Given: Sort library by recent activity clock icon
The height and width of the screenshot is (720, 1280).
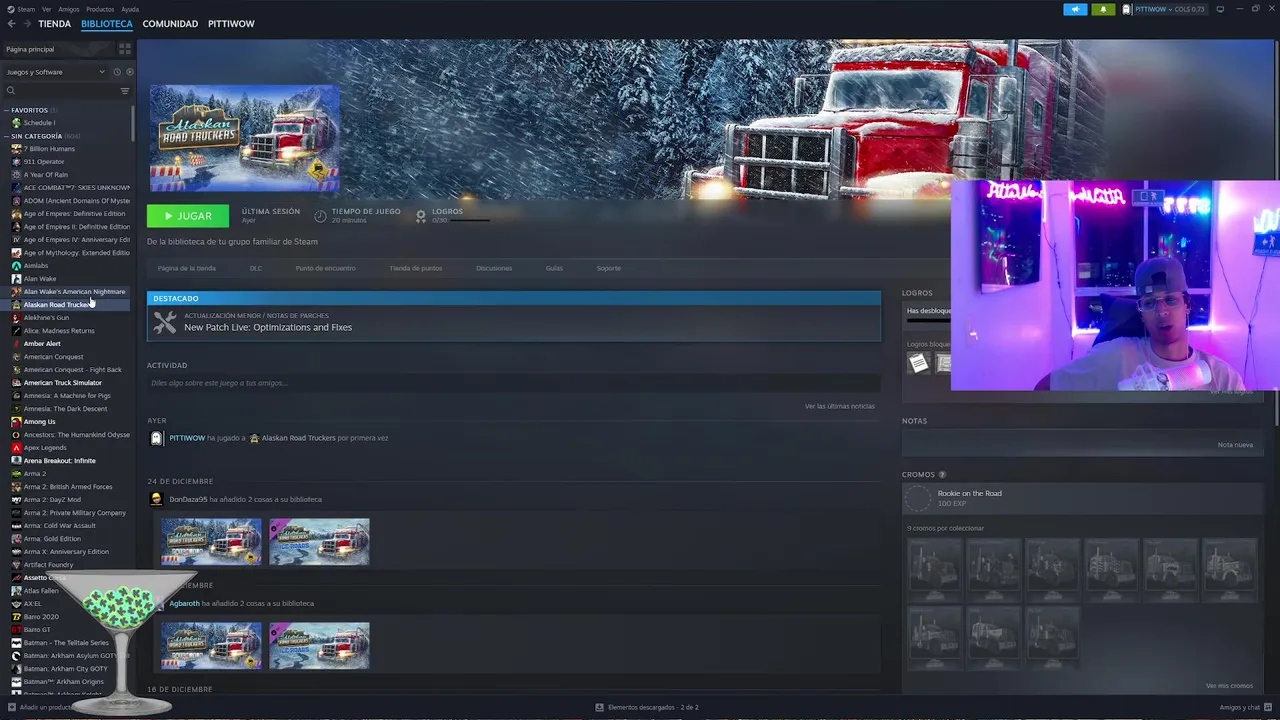Looking at the screenshot, I should [116, 72].
